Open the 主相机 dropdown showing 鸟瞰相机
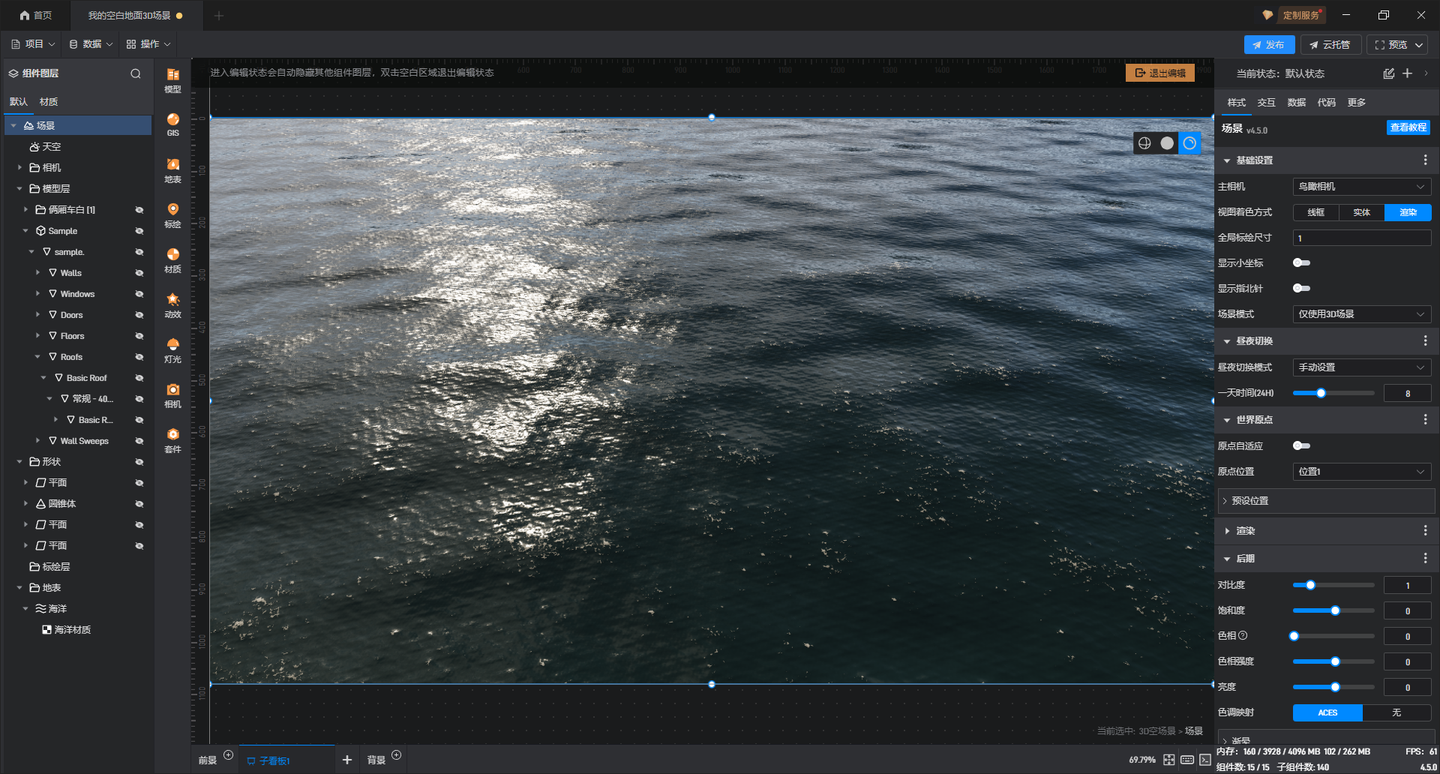This screenshot has height=774, width=1440. tap(1362, 187)
